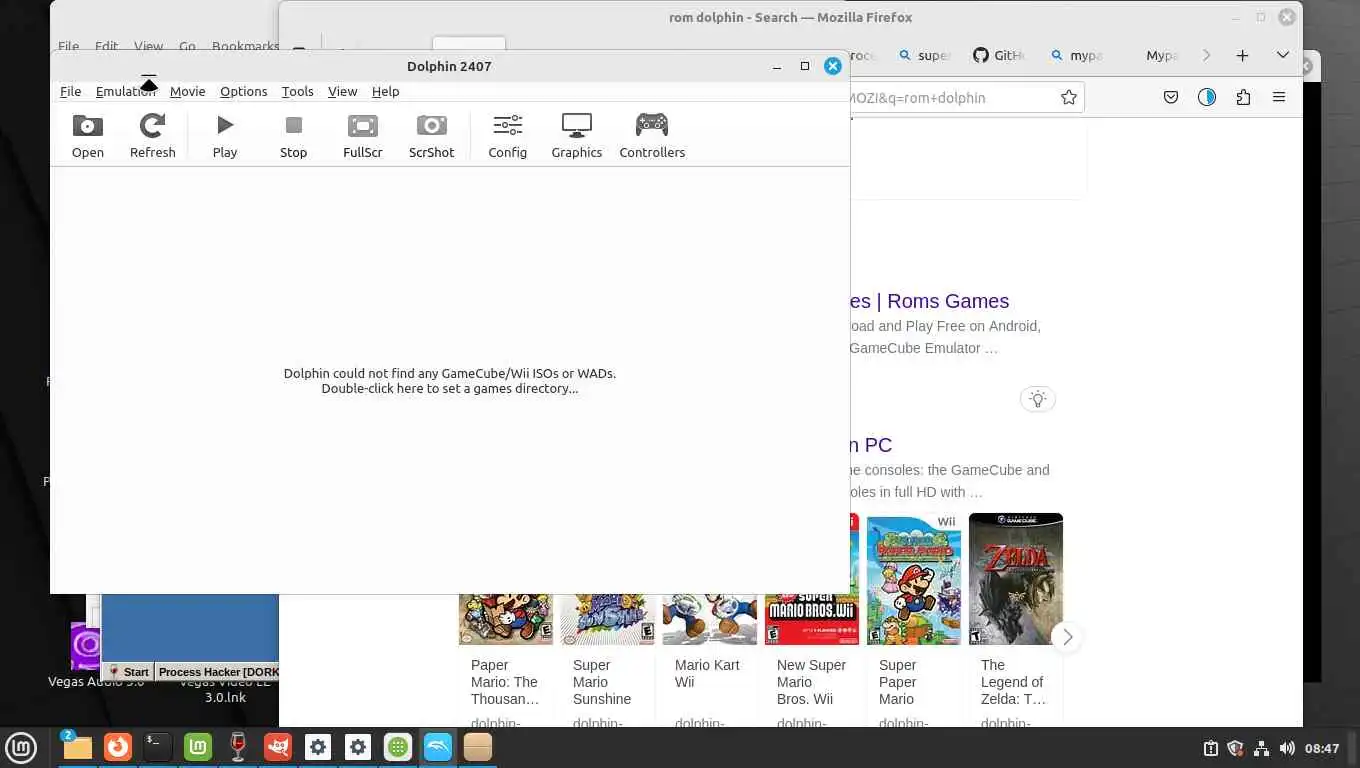This screenshot has width=1360, height=768.
Task: Open the Emulation menu in Dolphin
Action: 126,91
